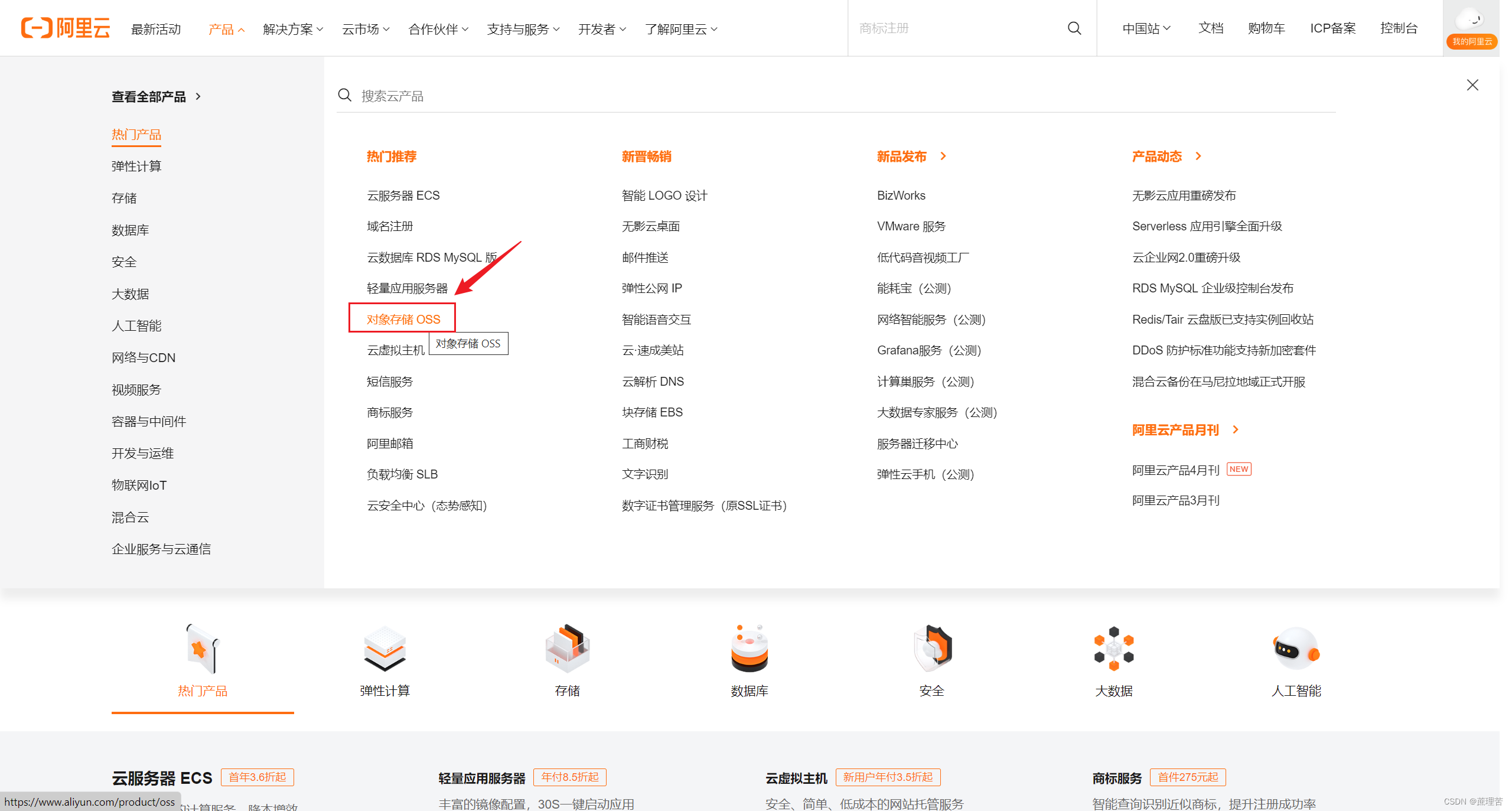1512x811 pixels.
Task: Open 阿里云产品3月刊 link
Action: pyautogui.click(x=1175, y=500)
